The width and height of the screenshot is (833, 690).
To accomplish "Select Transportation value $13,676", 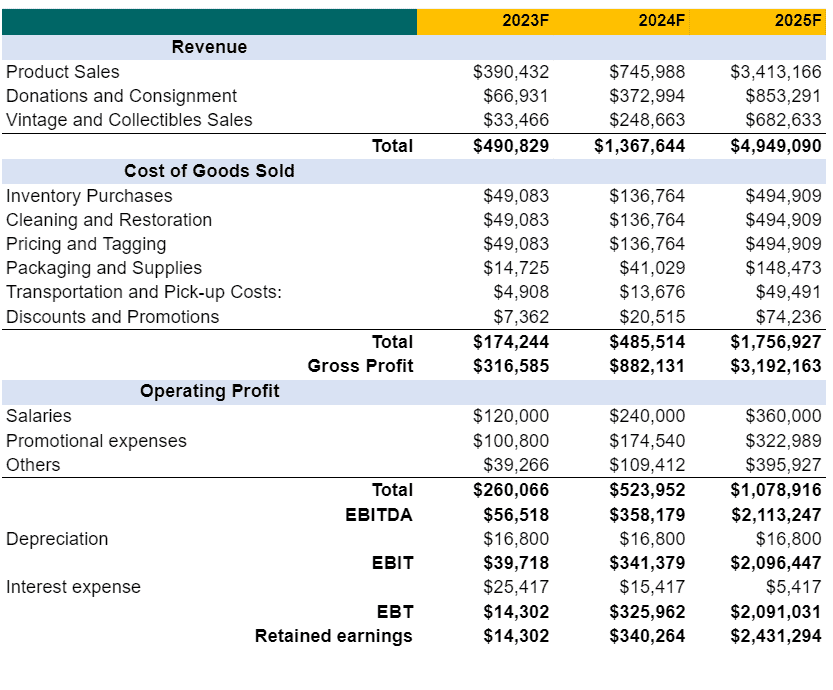I will tap(652, 292).
